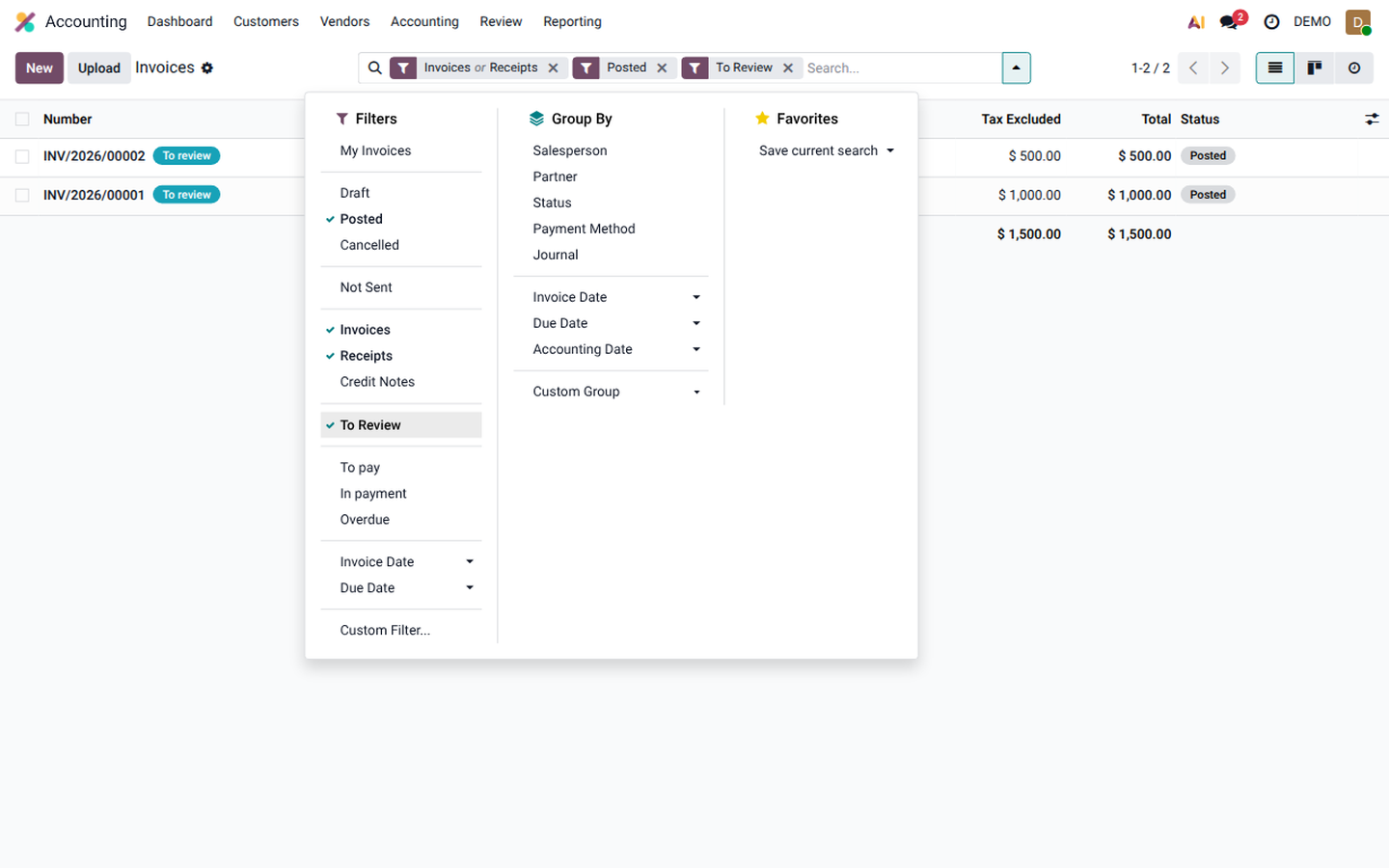Image resolution: width=1389 pixels, height=868 pixels.
Task: Apply the Overdue filter
Action: (400, 520)
